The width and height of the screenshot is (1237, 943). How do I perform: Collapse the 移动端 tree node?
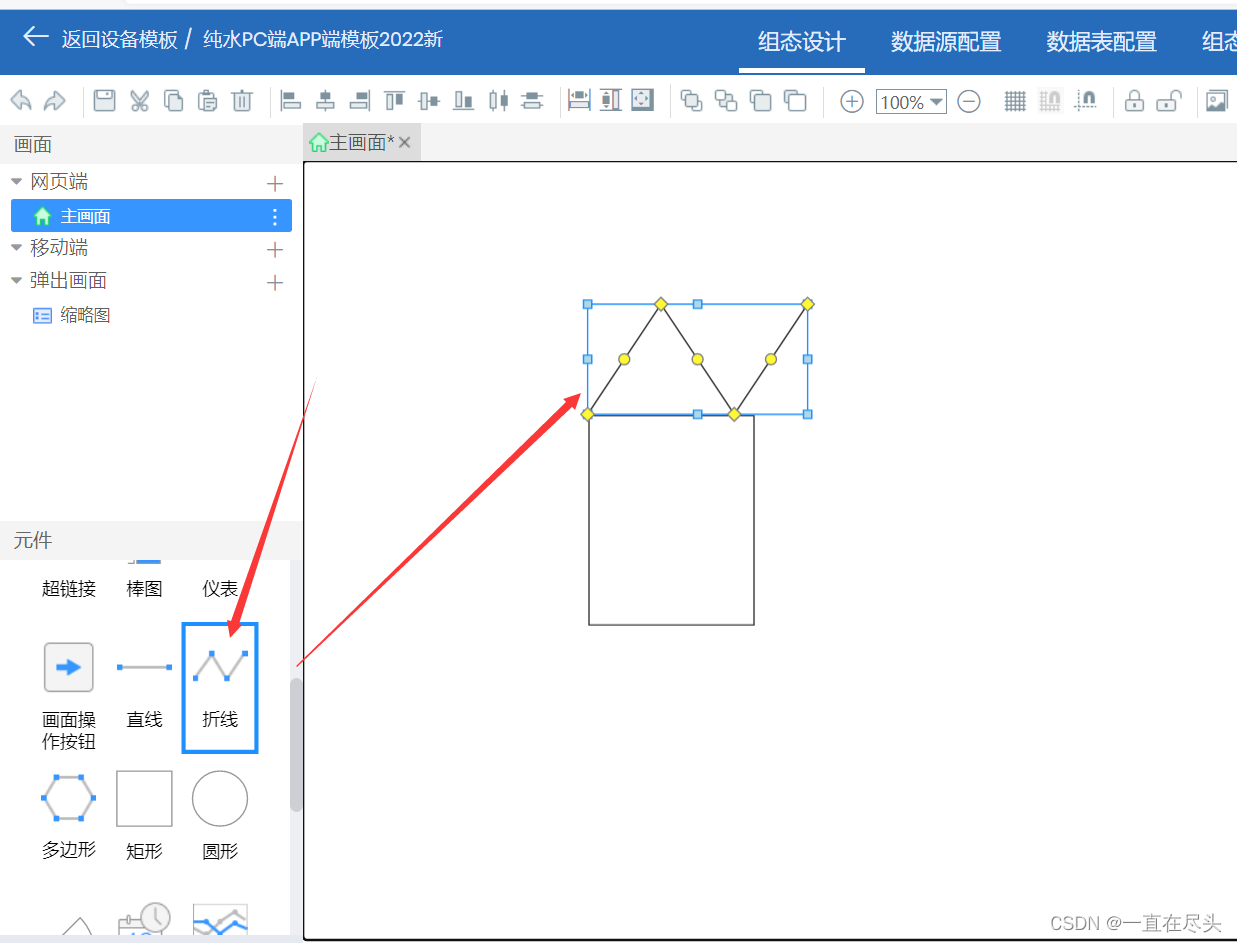(16, 247)
